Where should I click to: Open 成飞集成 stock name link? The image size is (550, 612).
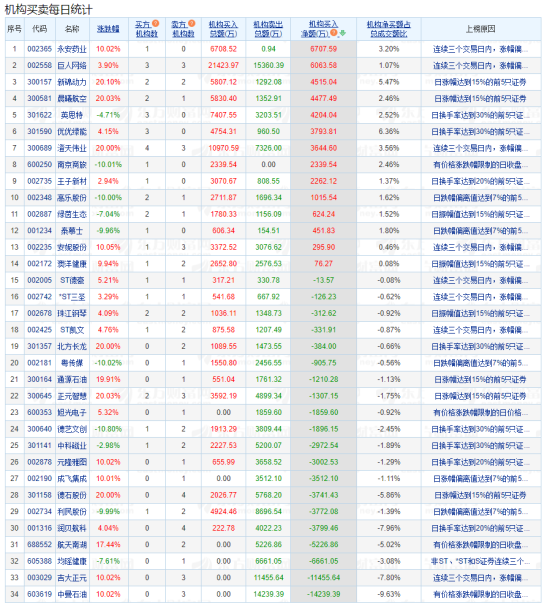(x=72, y=479)
